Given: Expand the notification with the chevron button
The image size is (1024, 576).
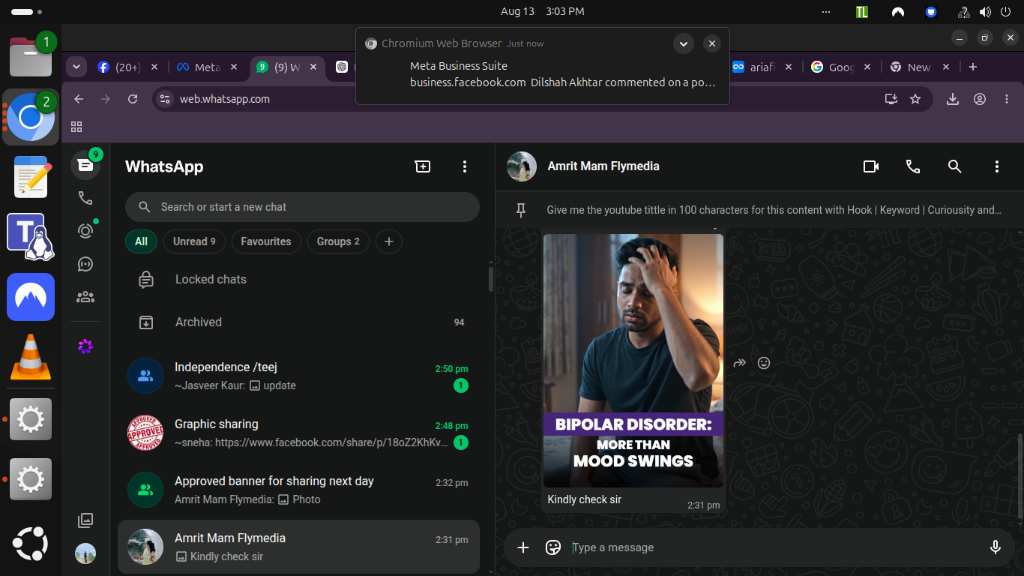Looking at the screenshot, I should [683, 44].
